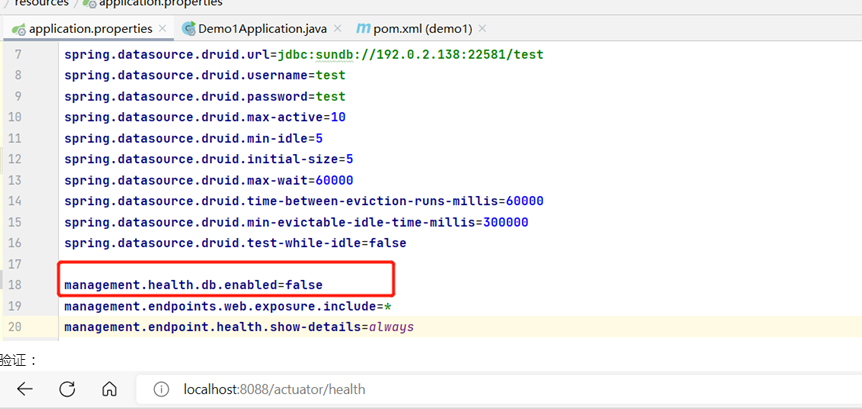The height and width of the screenshot is (409, 862).
Task: View site information icon in address bar
Action: point(161,390)
